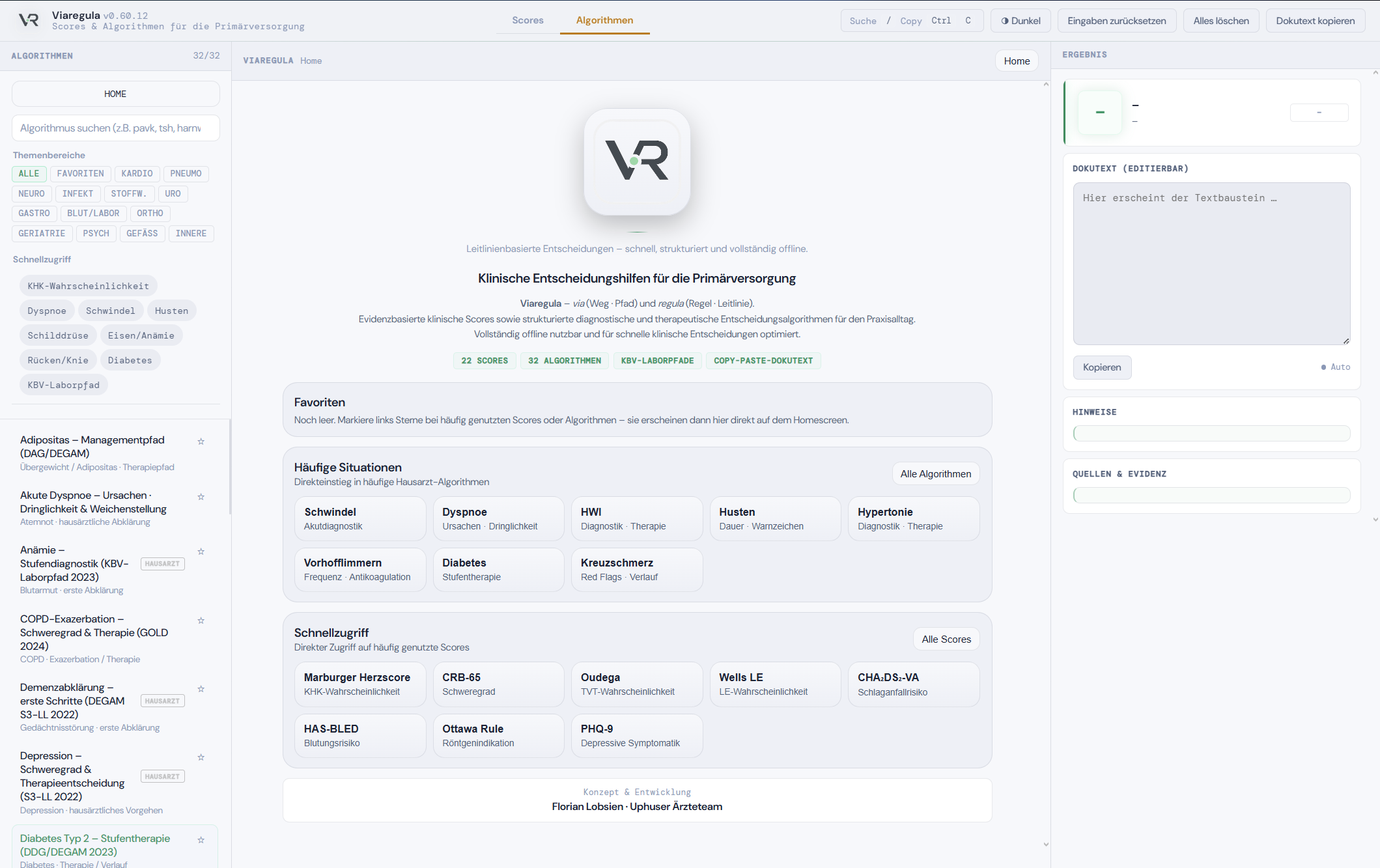
Task: Favorite the Akute Dyspnoe algorithm star
Action: [x=201, y=497]
